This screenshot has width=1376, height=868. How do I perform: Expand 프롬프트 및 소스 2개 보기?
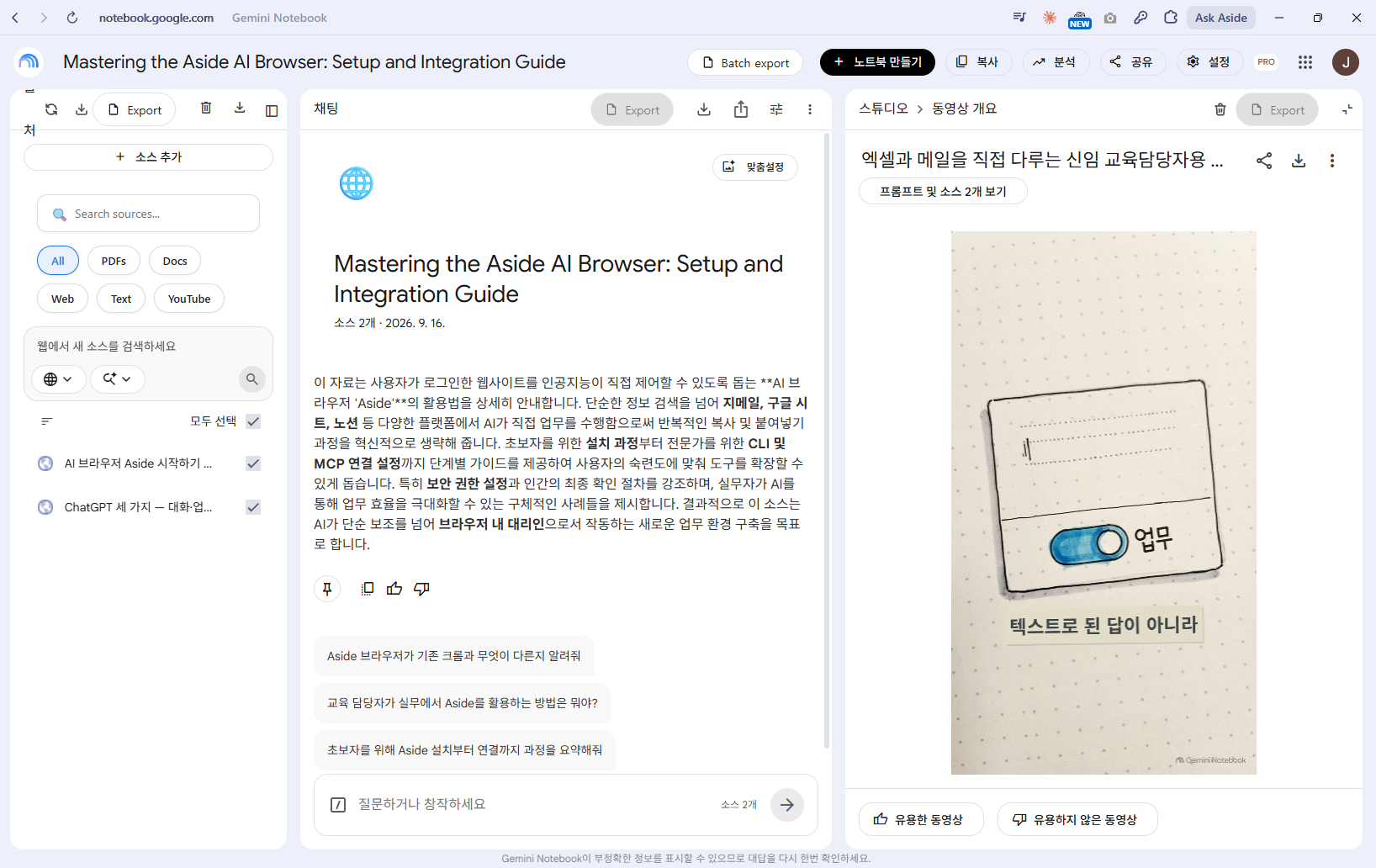[x=943, y=191]
